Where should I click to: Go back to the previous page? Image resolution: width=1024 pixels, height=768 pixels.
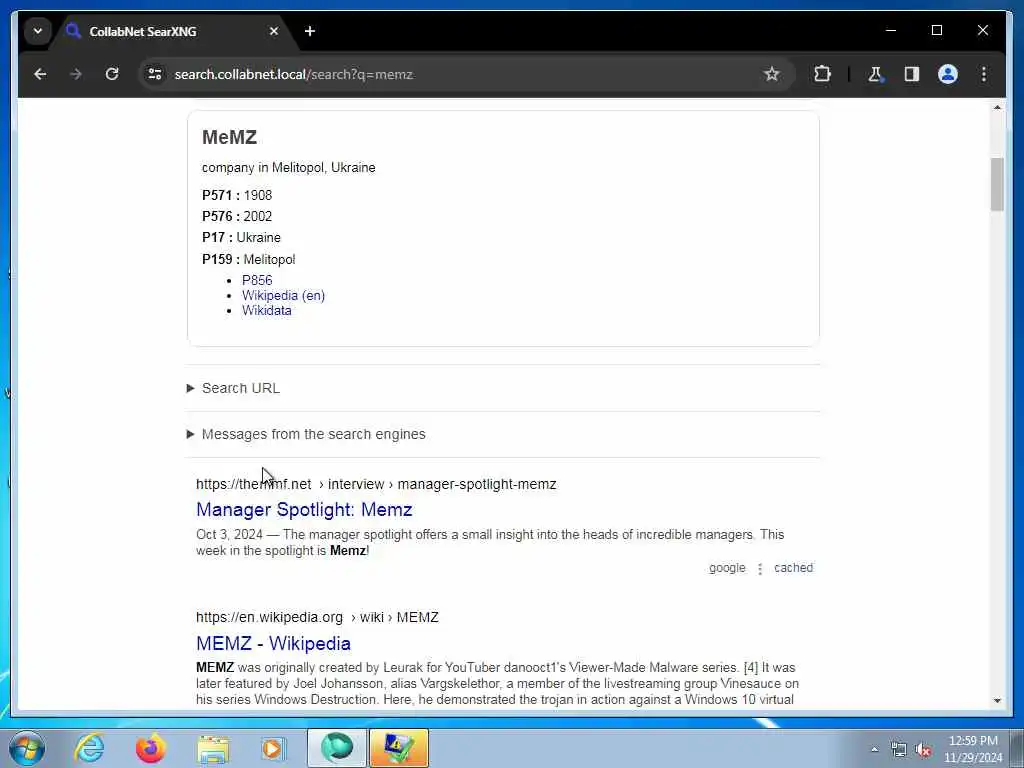[x=40, y=74]
